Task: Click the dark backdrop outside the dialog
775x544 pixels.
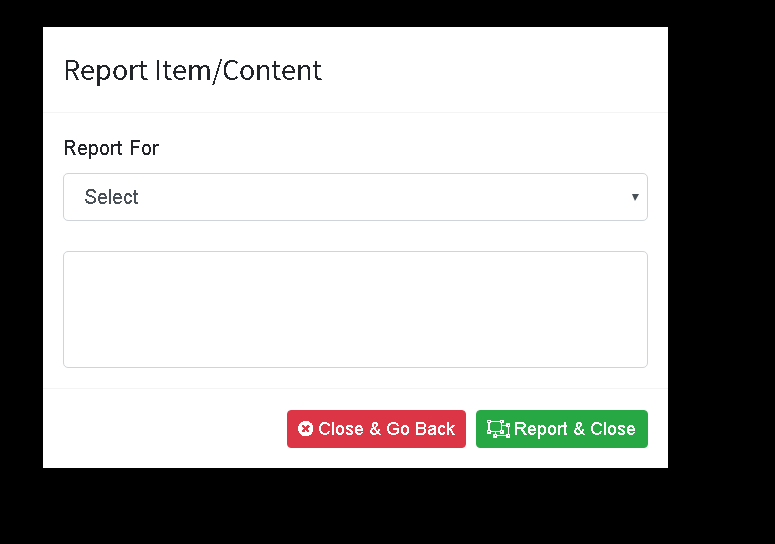Action: [x=722, y=247]
